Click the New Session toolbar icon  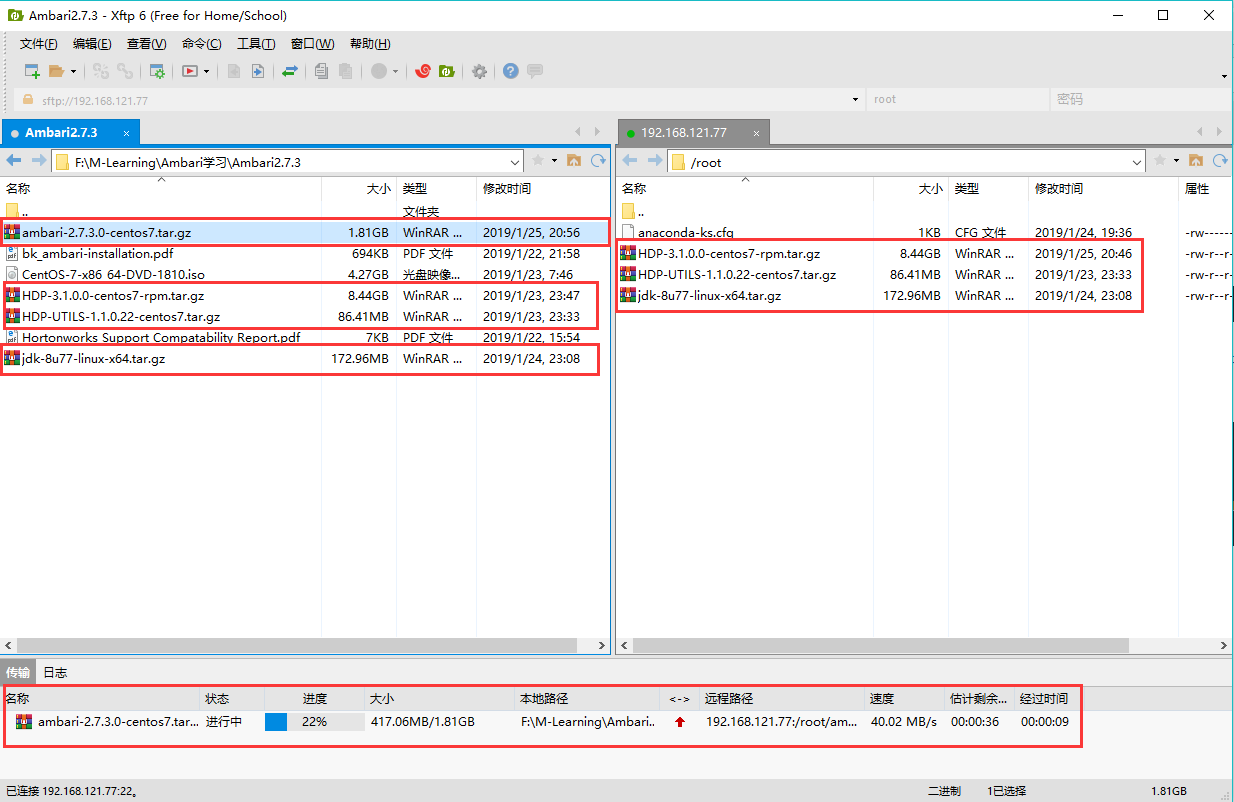pyautogui.click(x=32, y=71)
